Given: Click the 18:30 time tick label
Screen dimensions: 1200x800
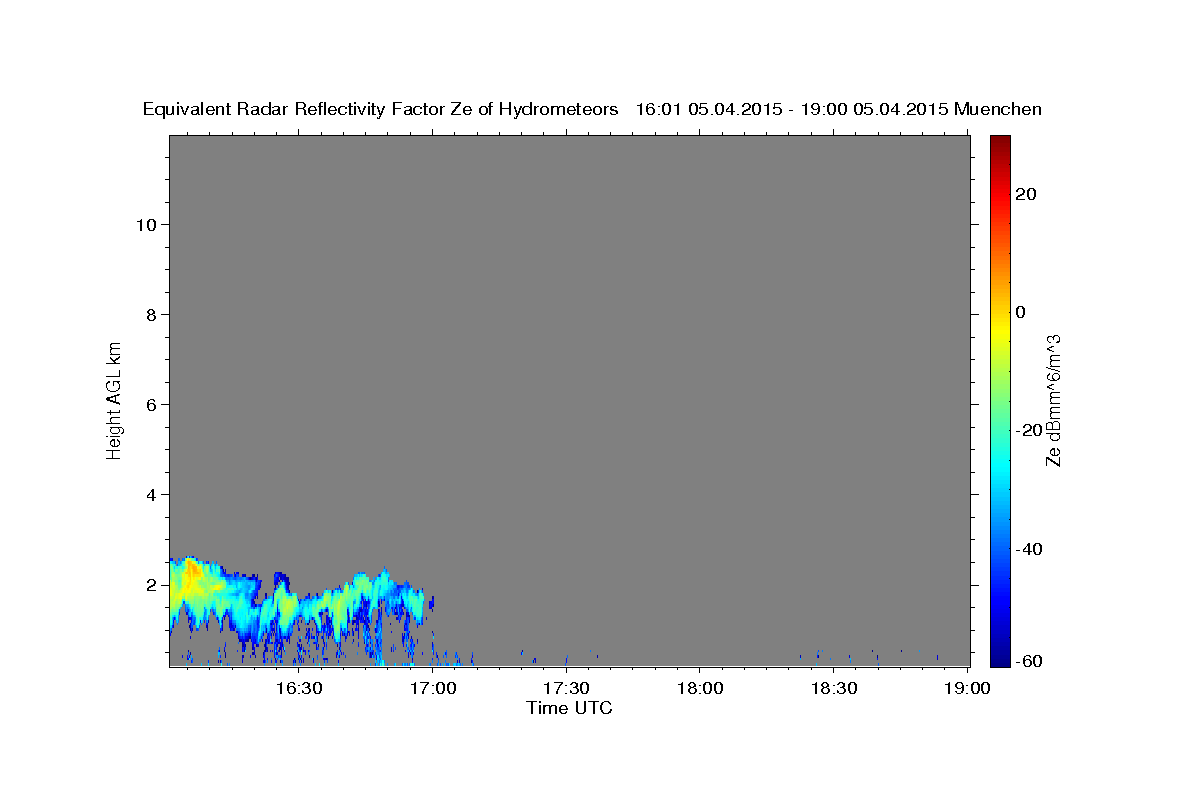Looking at the screenshot, I should click(x=834, y=688).
